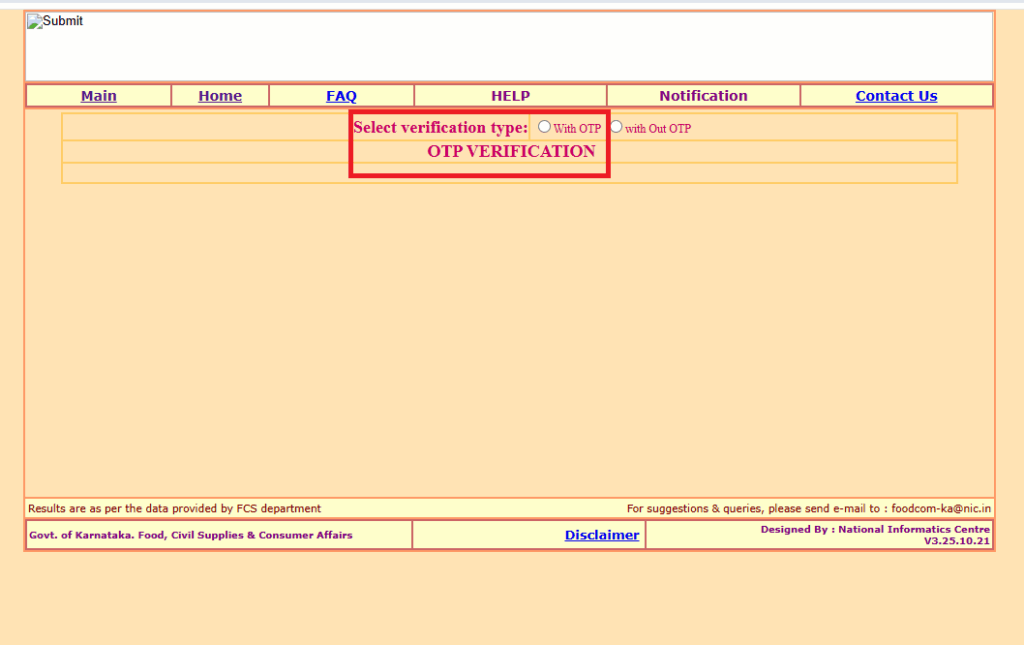Click the Govt. of Karnataka footer text
Image resolution: width=1024 pixels, height=645 pixels.
190,535
